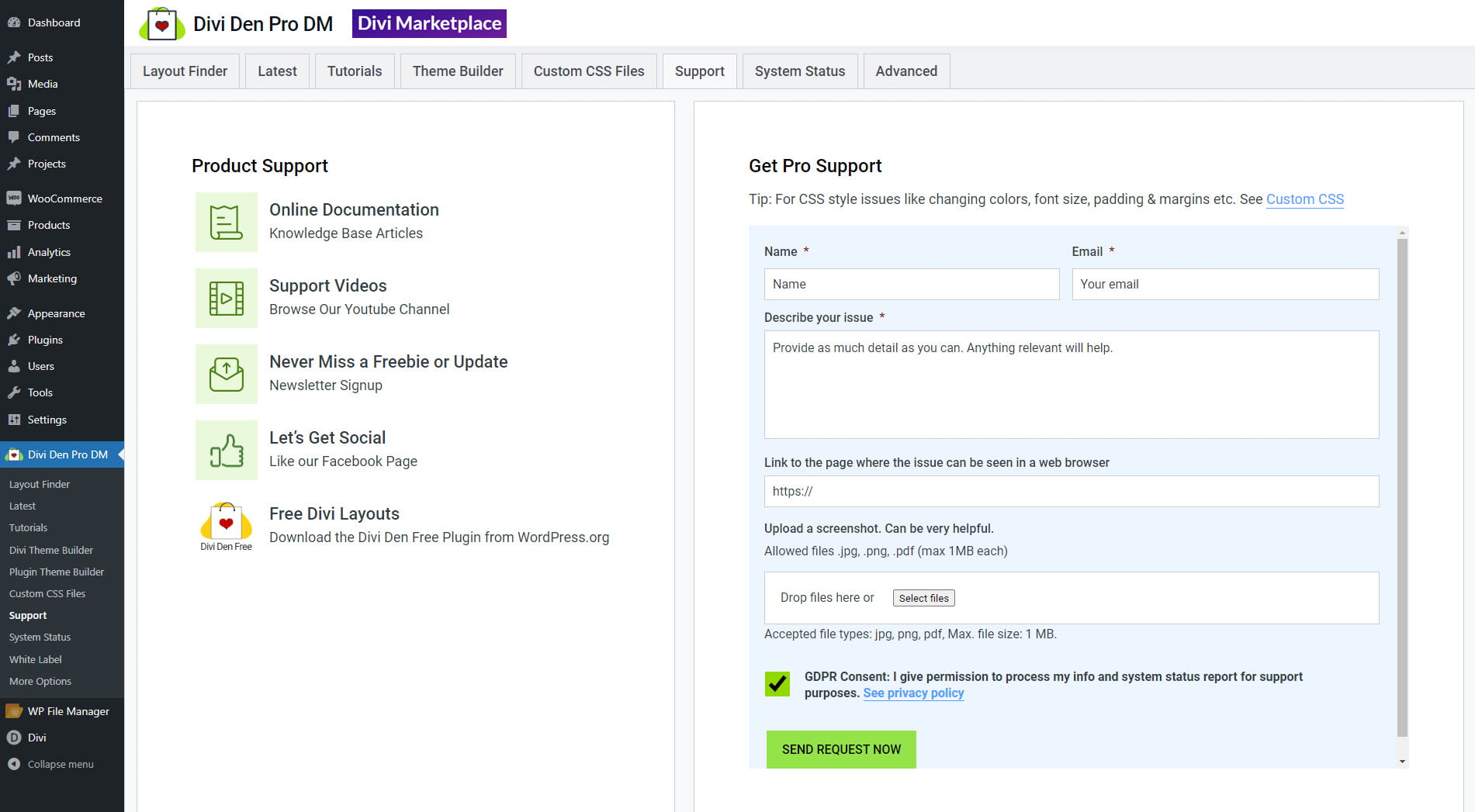Viewport: 1475px width, 812px height.
Task: Open WP File Manager in sidebar
Action: [68, 711]
